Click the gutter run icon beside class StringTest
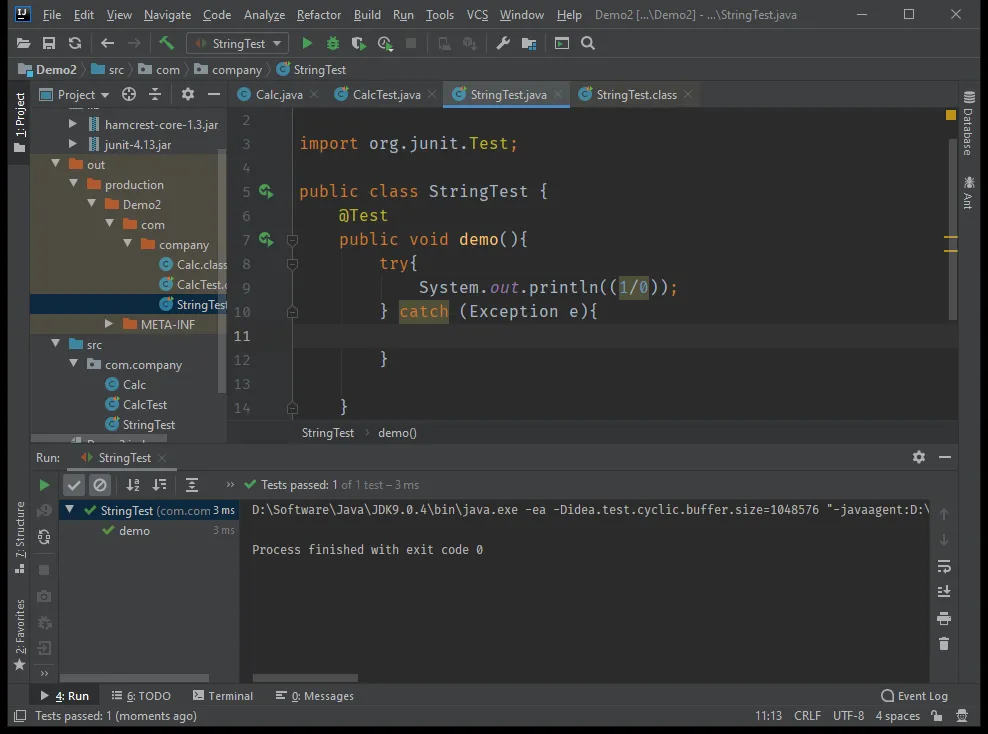Image resolution: width=988 pixels, height=734 pixels. tap(266, 191)
